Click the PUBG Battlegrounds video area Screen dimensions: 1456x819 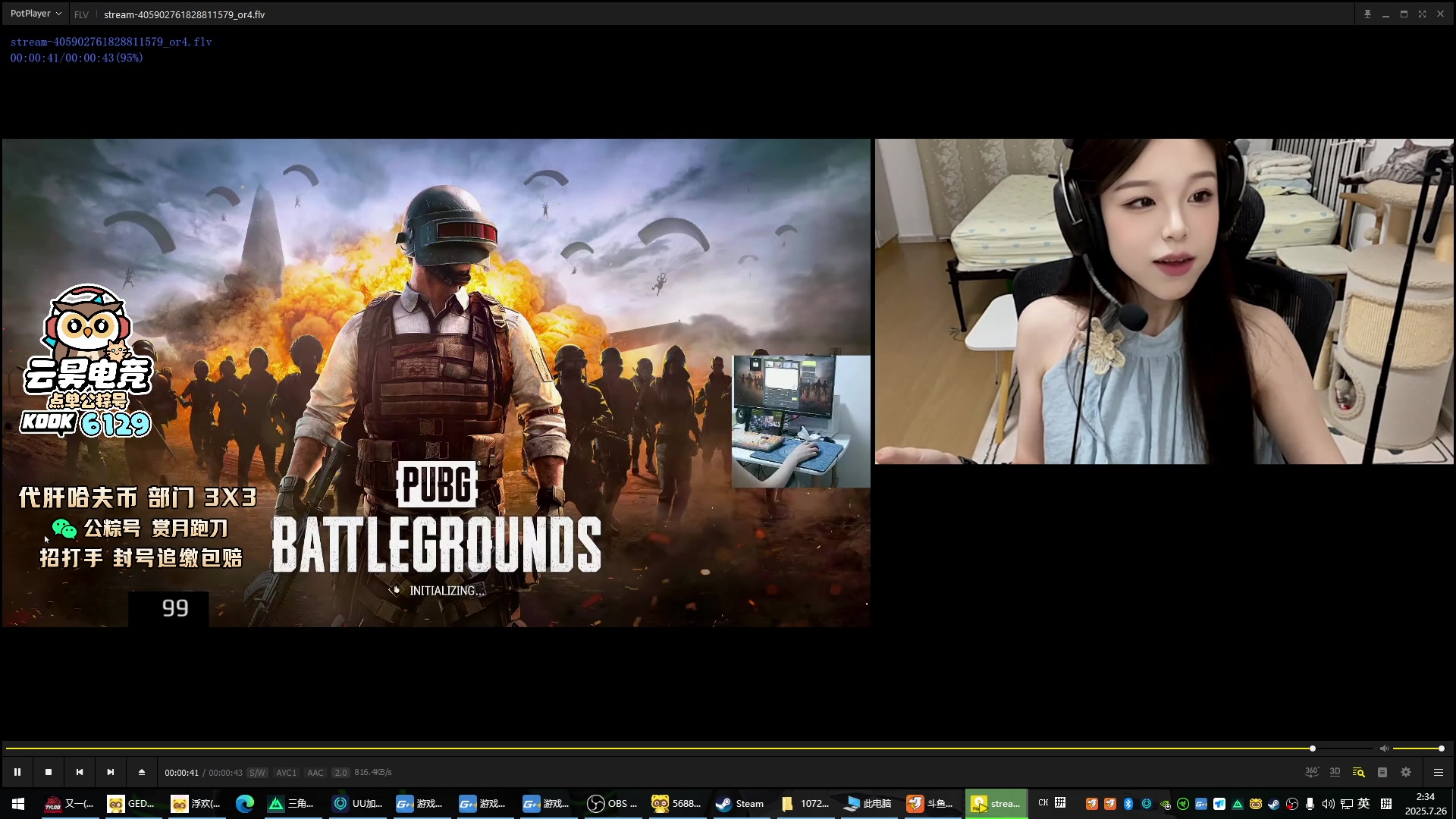436,382
